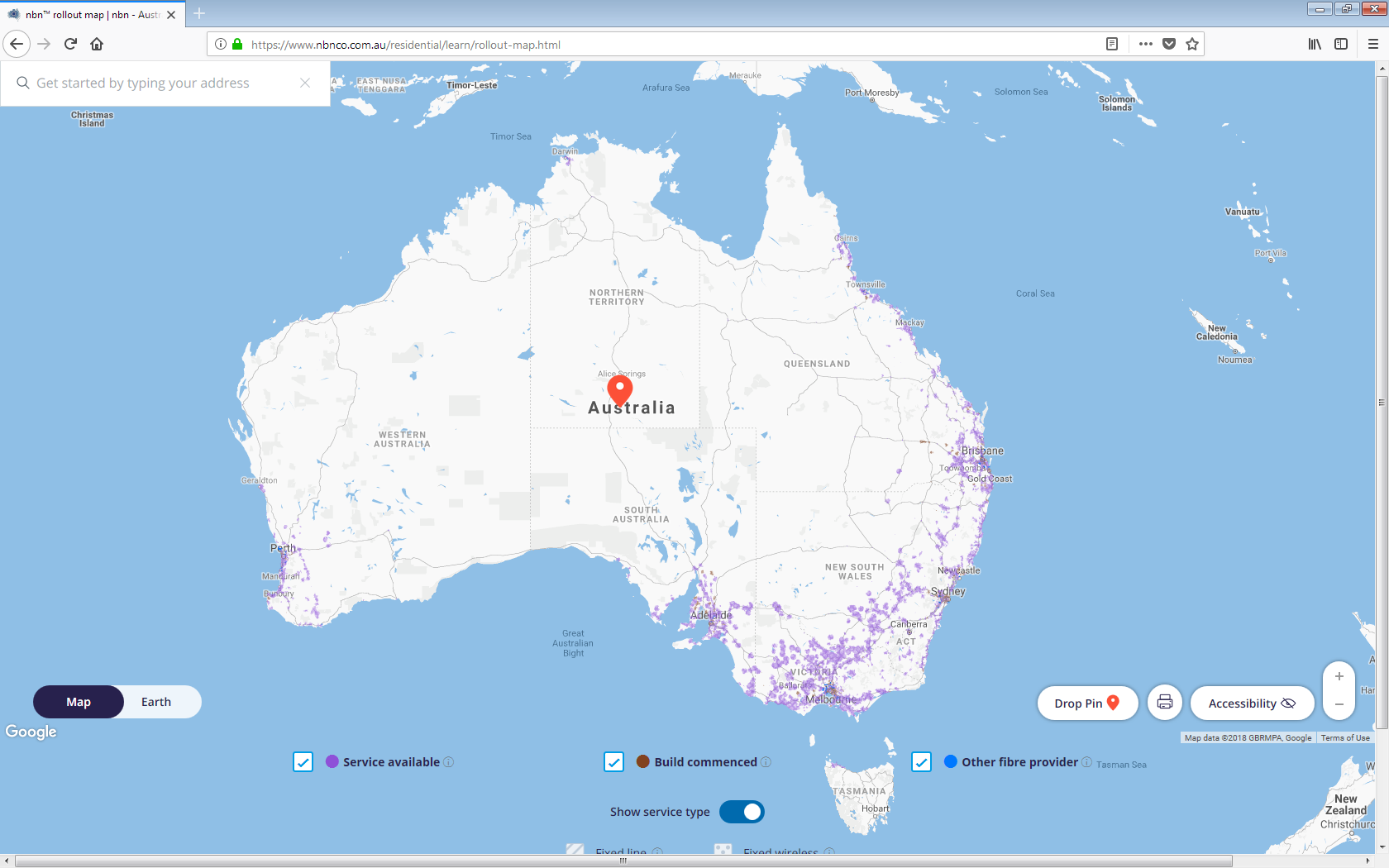Click the print map icon button

(1165, 703)
